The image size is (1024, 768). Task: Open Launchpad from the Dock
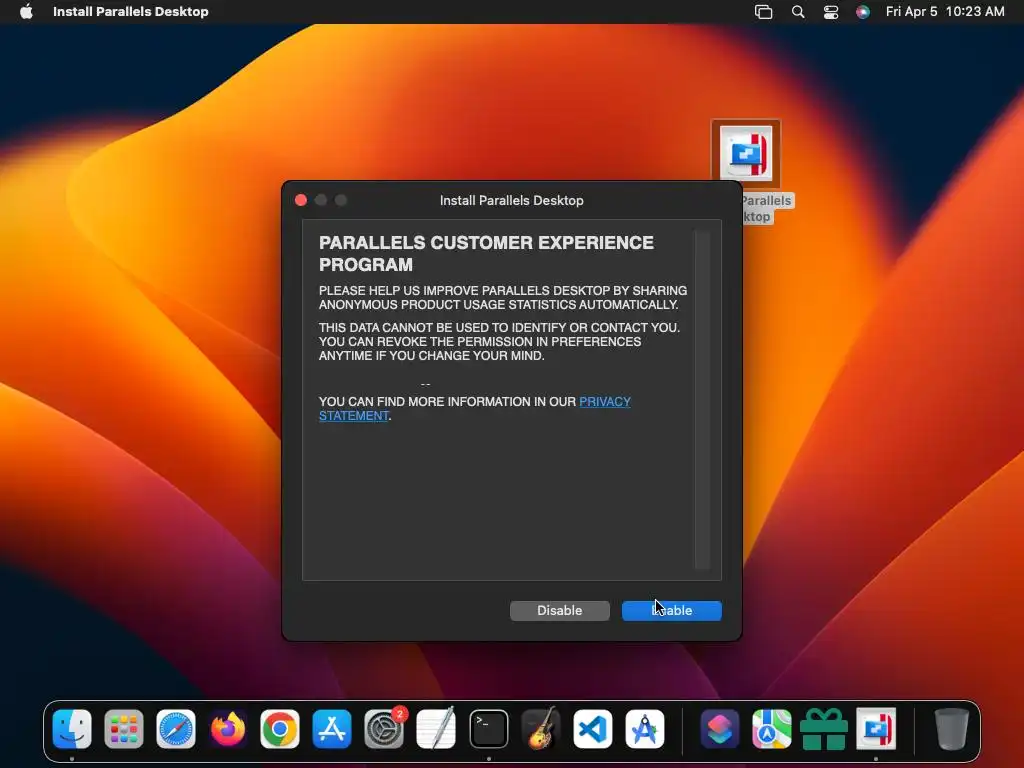[124, 729]
